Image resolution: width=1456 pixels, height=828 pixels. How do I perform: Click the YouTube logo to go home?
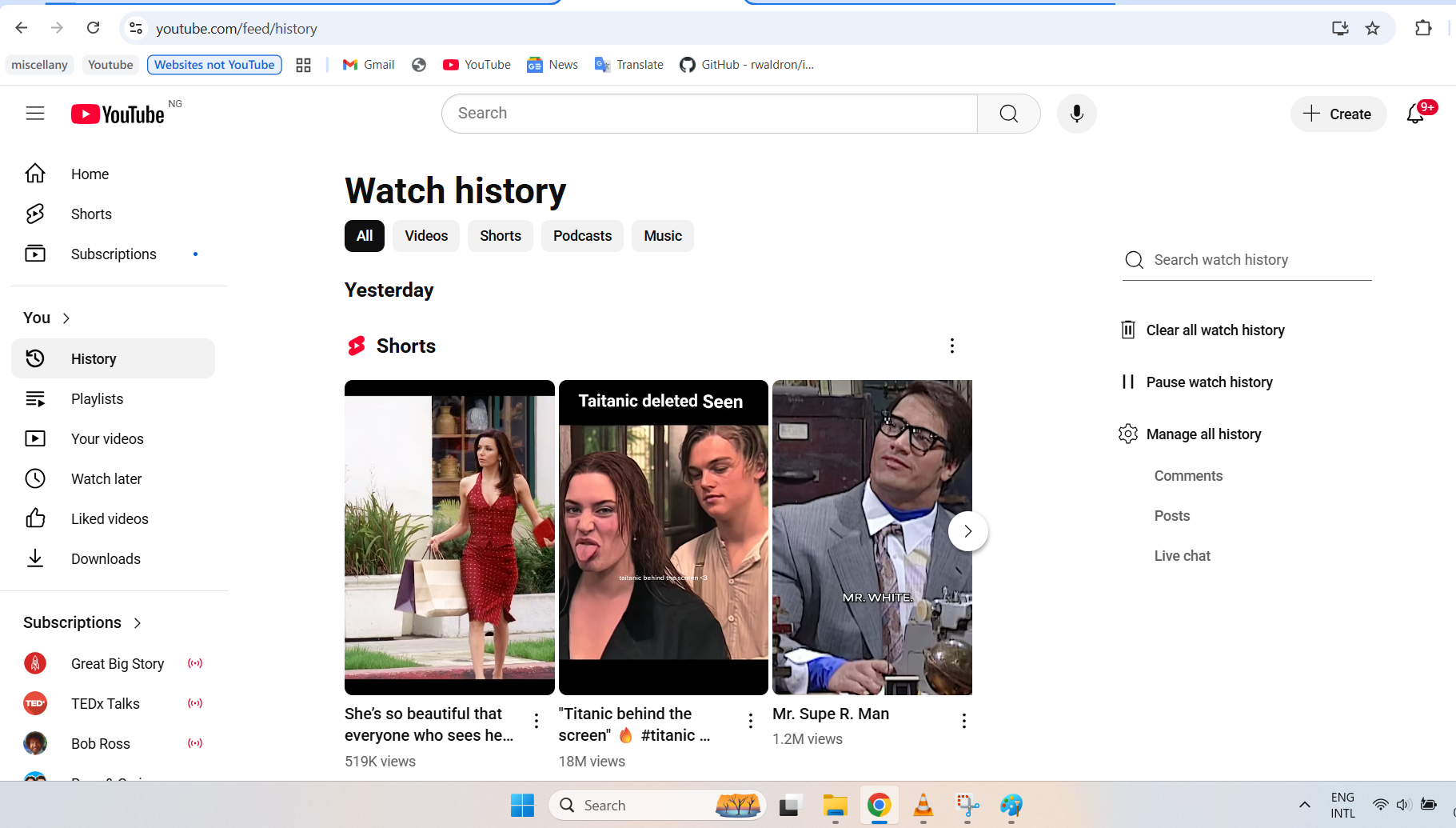pos(118,113)
